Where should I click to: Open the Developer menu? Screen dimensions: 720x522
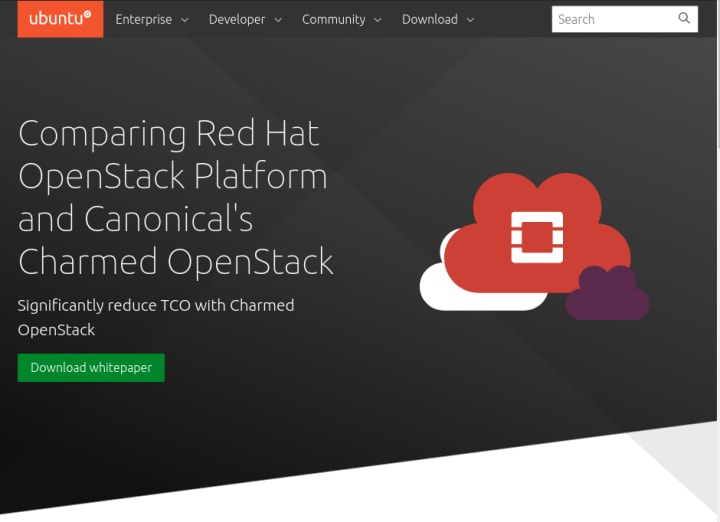(245, 19)
